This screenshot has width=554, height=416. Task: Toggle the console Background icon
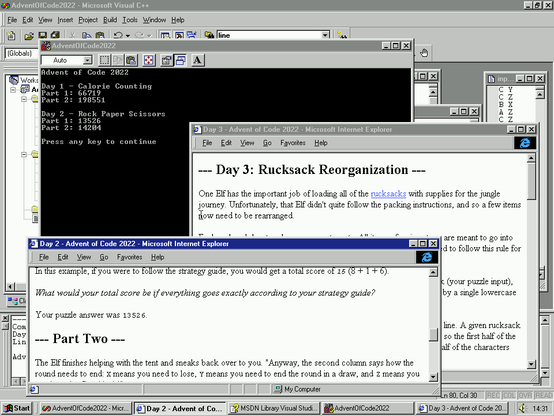(x=181, y=60)
